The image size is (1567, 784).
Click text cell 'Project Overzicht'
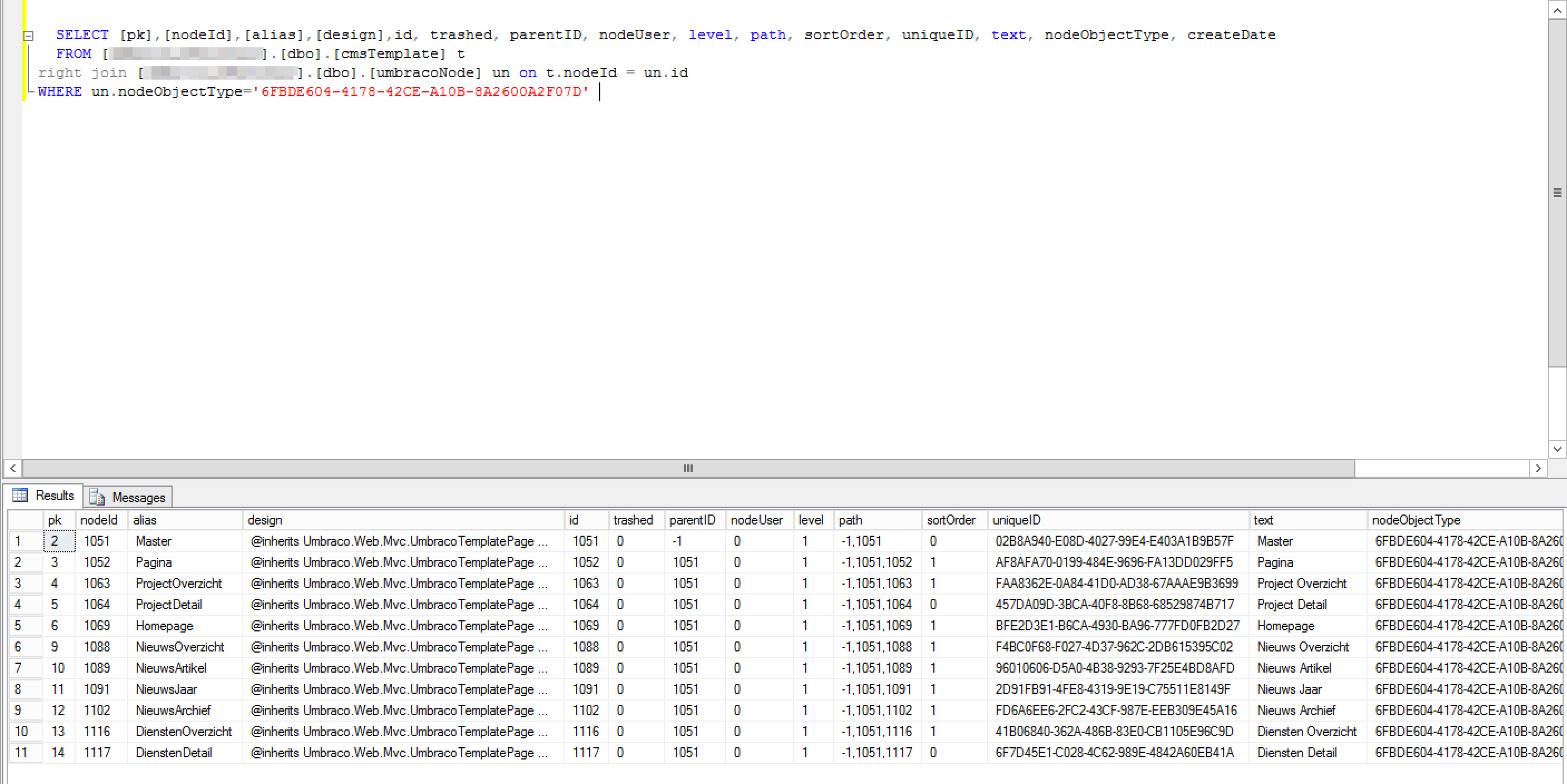click(1308, 584)
